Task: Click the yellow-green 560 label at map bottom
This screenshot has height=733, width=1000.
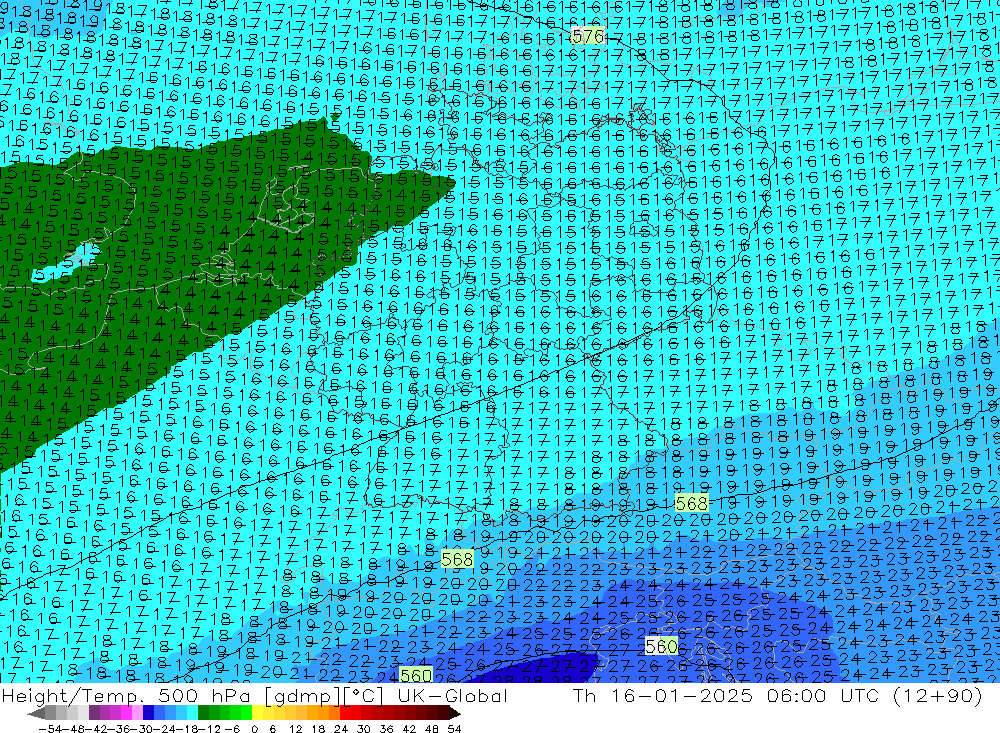Action: [416, 675]
